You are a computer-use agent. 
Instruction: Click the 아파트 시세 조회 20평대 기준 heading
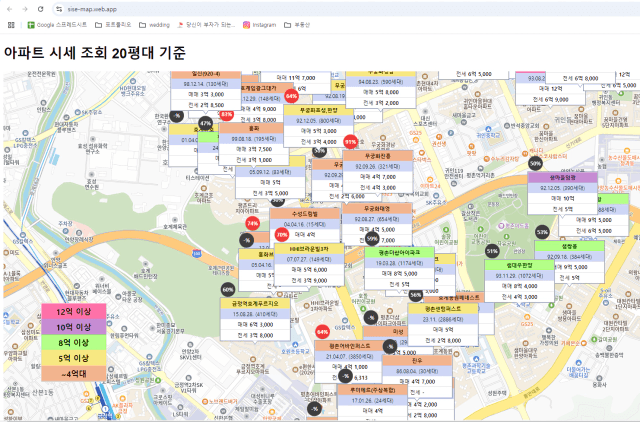click(x=95, y=53)
